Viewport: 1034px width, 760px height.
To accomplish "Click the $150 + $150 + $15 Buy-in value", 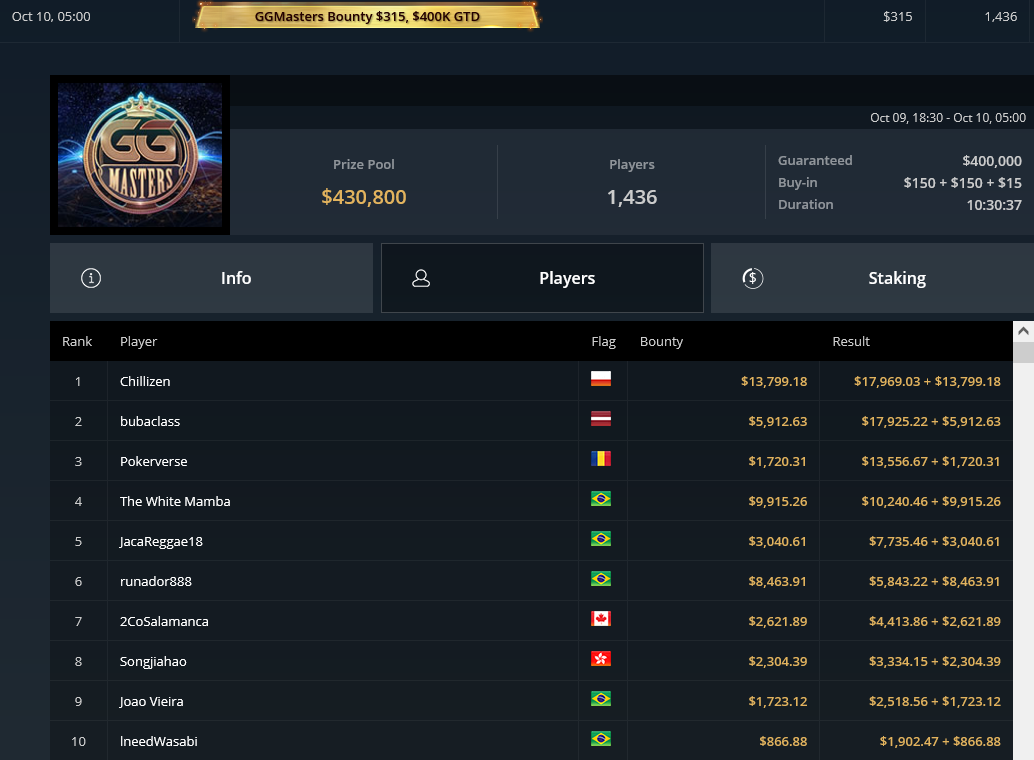I will click(963, 183).
